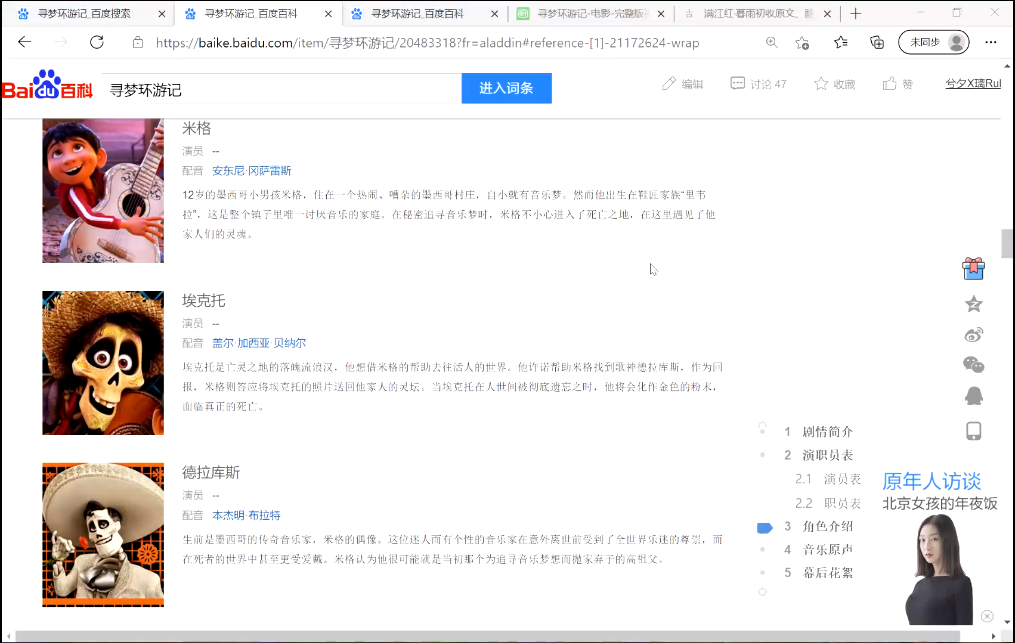The height and width of the screenshot is (643, 1015).
Task: Click the 埃克托 description paragraph text
Action: [x=452, y=387]
